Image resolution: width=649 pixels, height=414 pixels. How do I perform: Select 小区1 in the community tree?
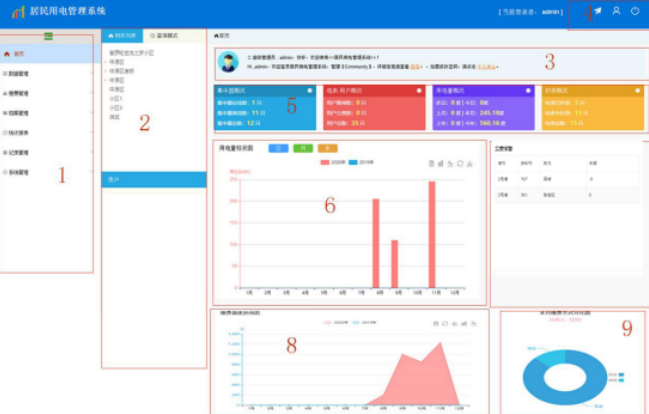[x=116, y=99]
